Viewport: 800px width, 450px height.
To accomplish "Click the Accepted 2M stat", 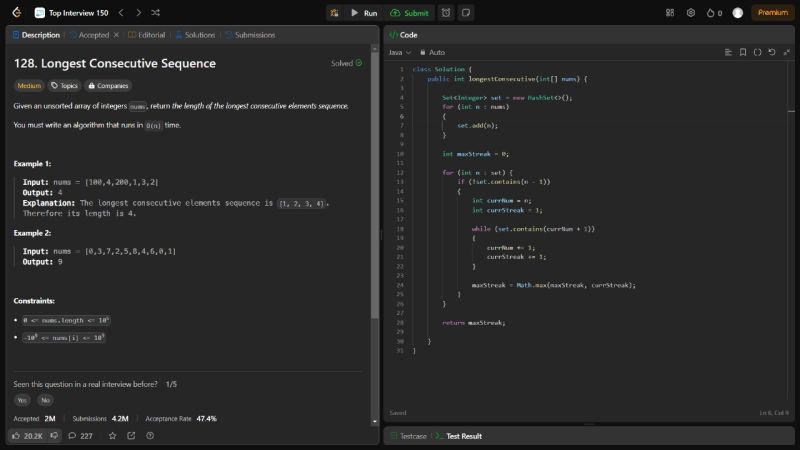I will pos(34,419).
